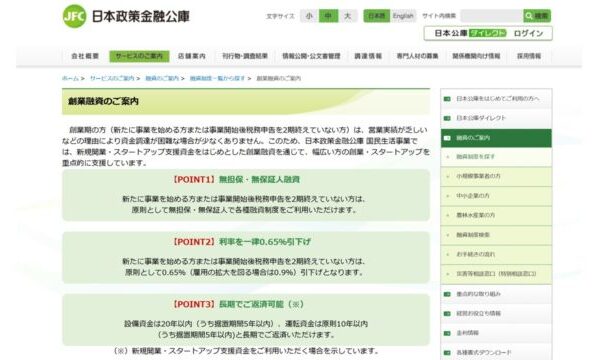The height and width of the screenshot is (360, 597).
Task: Click the current breadcrumb text 創業融資のご案内
Action: [278, 78]
